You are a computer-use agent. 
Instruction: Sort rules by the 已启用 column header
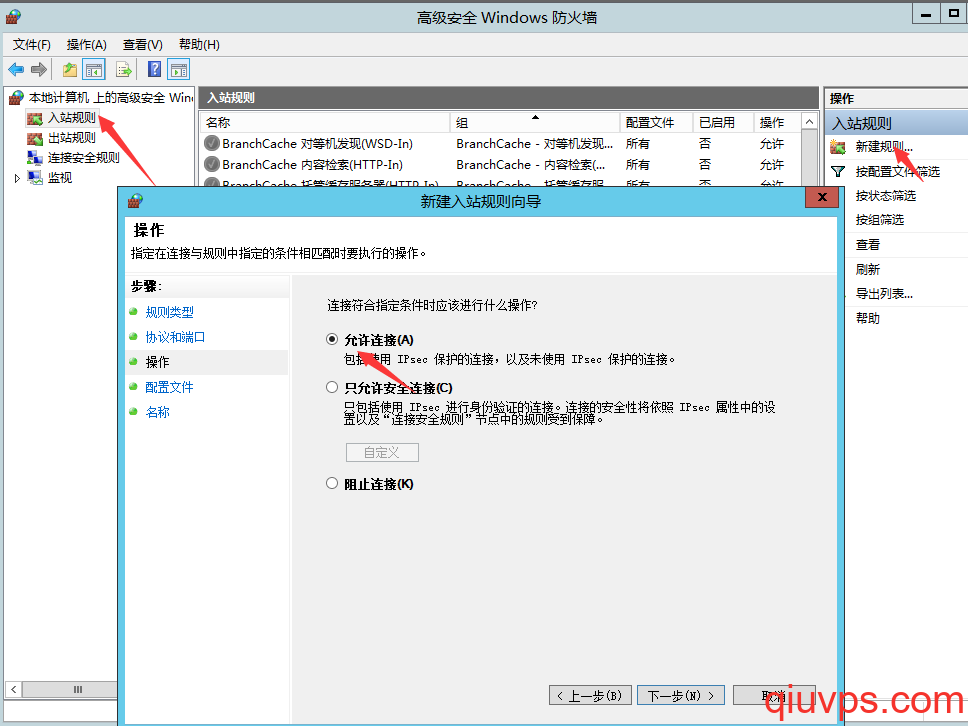point(723,122)
